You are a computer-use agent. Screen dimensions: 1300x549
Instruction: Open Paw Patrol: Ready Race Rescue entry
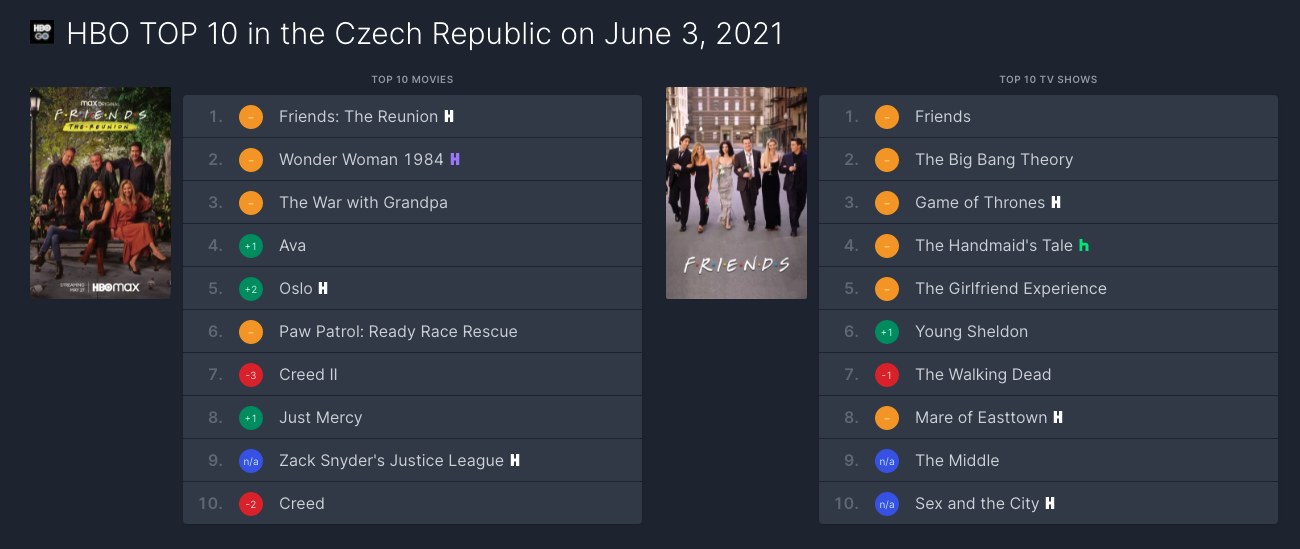398,332
